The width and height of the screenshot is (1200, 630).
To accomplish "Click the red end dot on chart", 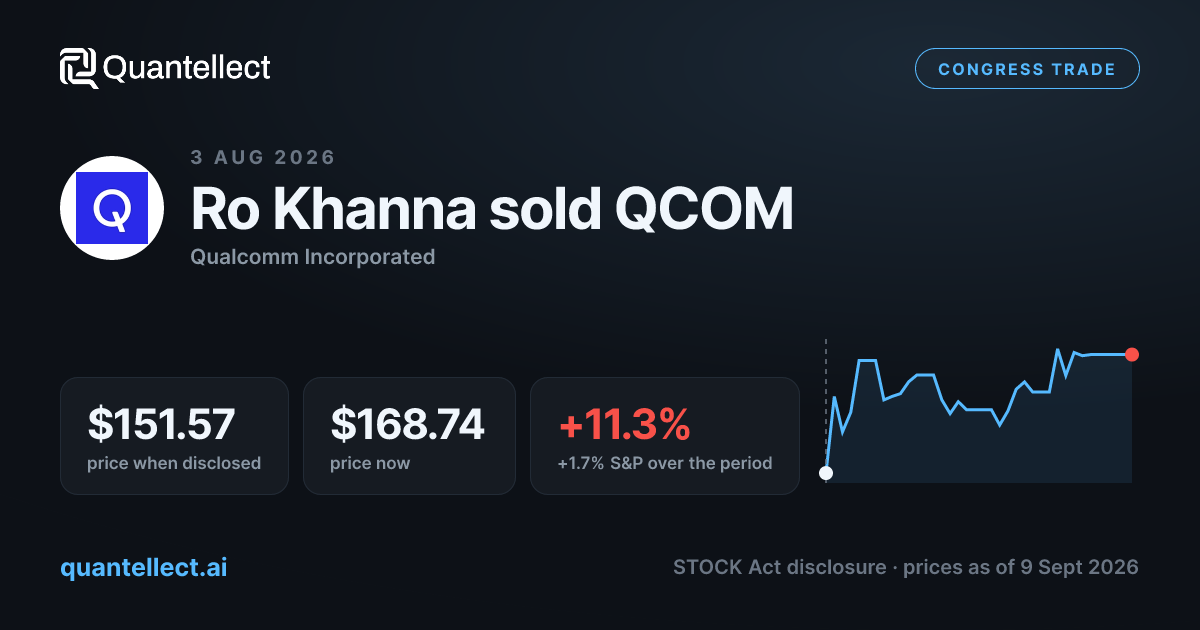I will coord(1132,354).
